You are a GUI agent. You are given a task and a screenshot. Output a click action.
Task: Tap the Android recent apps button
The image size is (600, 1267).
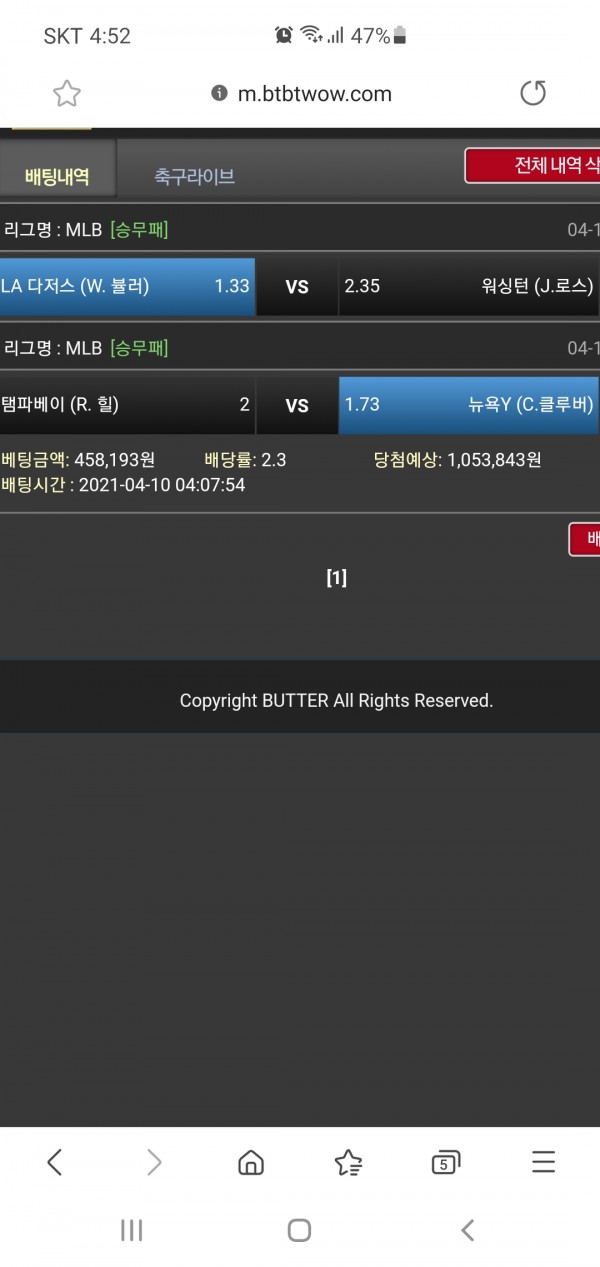tap(132, 1230)
